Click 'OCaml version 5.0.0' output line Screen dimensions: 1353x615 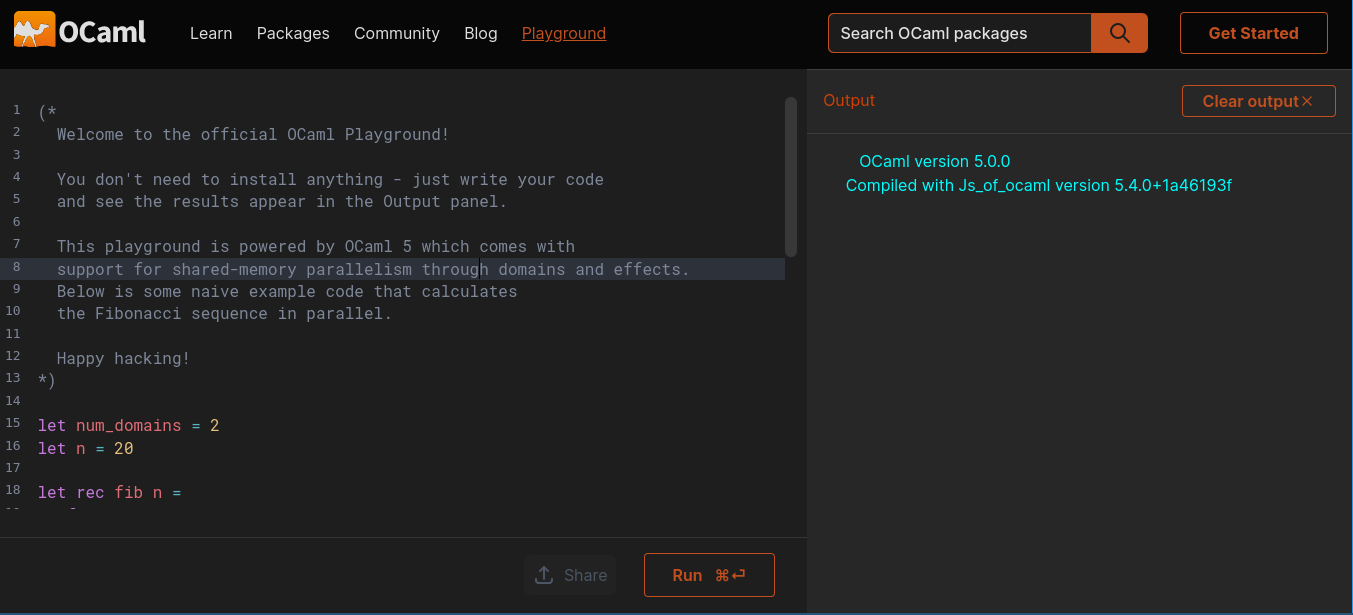tap(935, 161)
